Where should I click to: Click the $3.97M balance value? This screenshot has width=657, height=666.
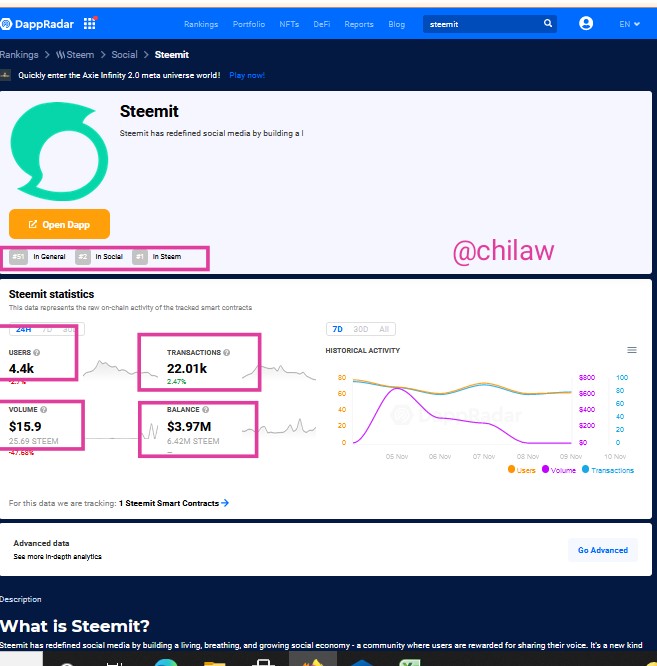point(189,426)
